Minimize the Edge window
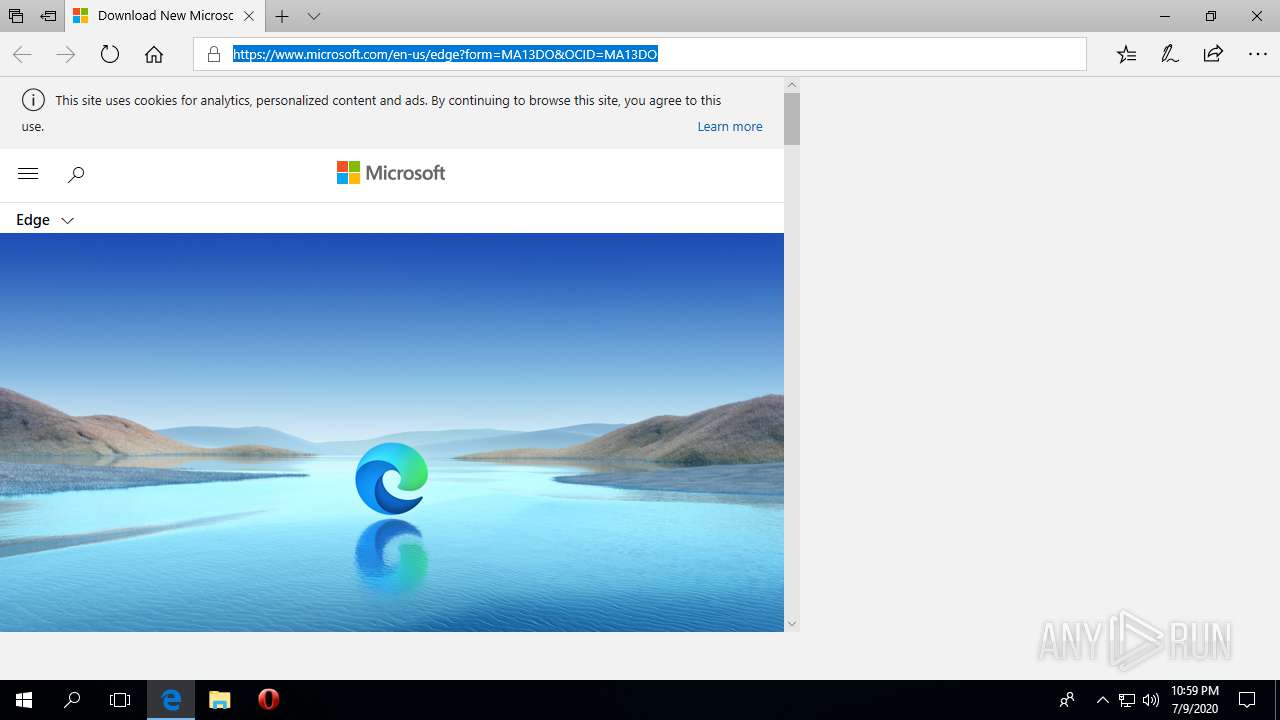The height and width of the screenshot is (720, 1280). click(1165, 16)
